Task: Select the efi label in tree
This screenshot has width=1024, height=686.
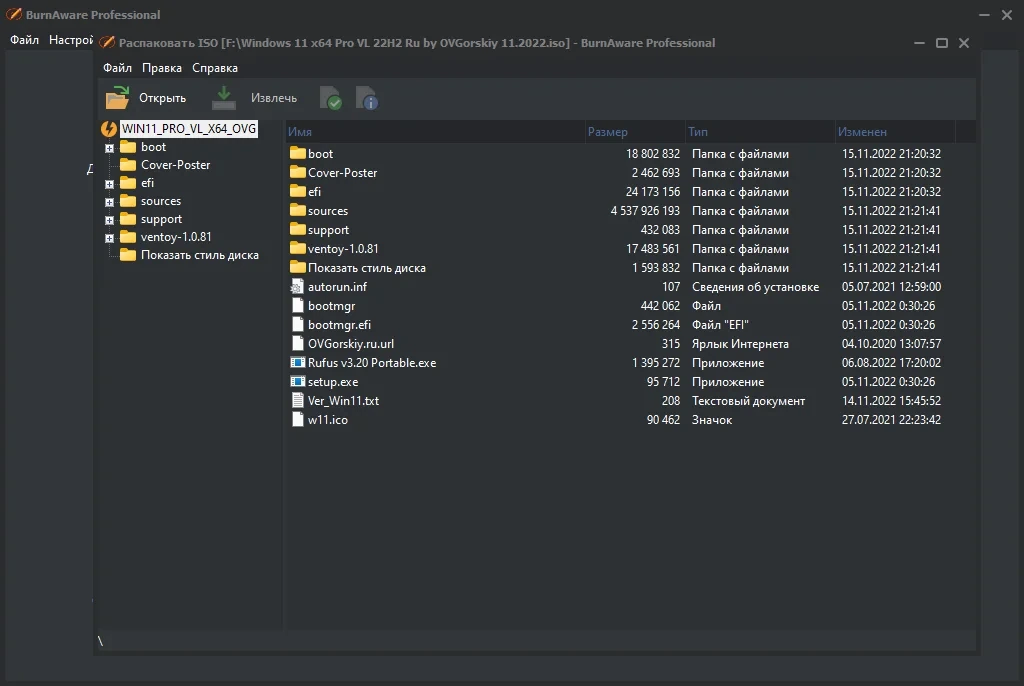Action: pos(148,183)
